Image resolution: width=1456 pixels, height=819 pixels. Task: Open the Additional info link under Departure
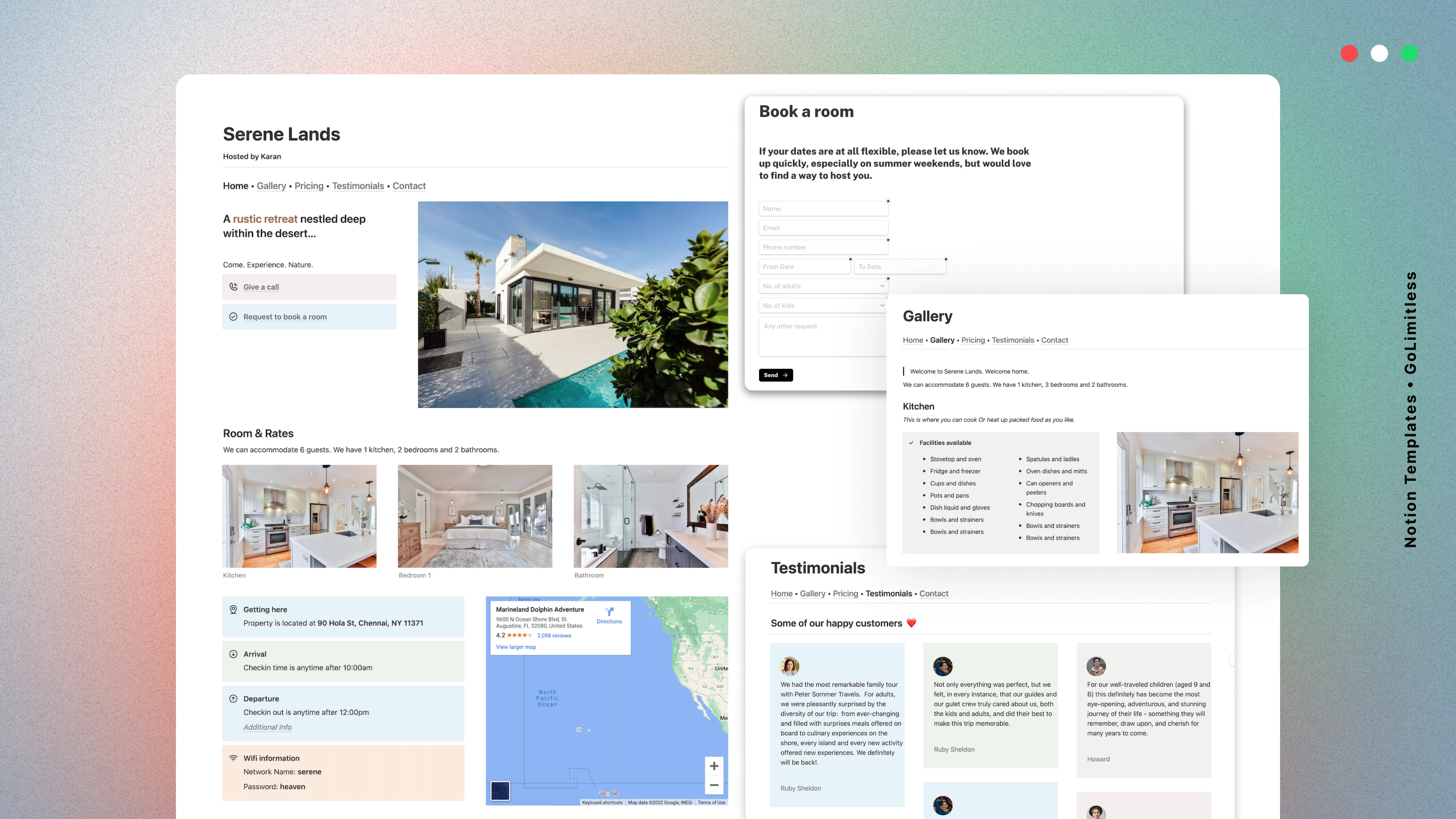(x=267, y=728)
